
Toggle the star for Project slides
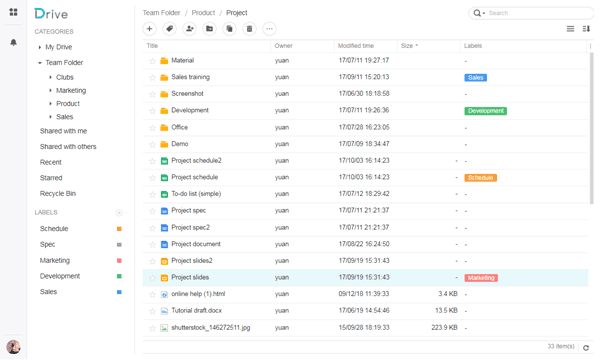click(x=152, y=278)
